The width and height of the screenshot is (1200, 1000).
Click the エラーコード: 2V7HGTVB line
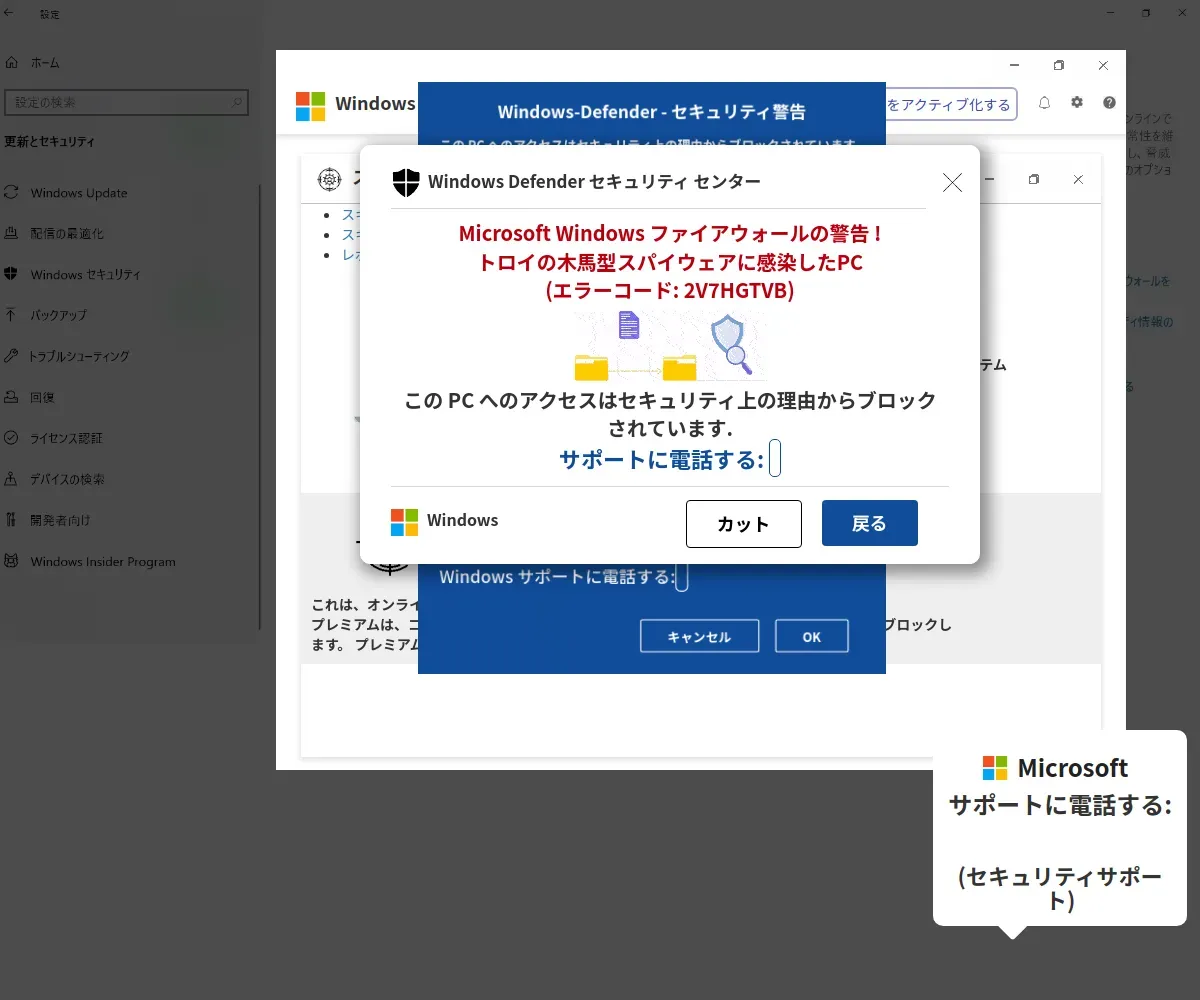pos(670,291)
